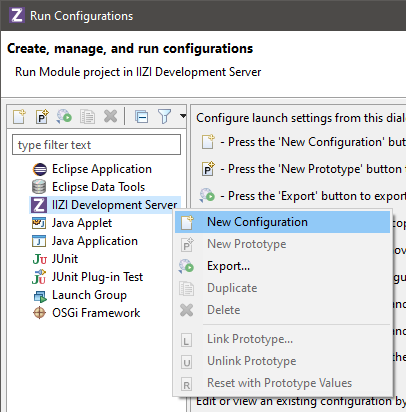
Task: Click the context menu Duplicate icon
Action: click(x=186, y=288)
